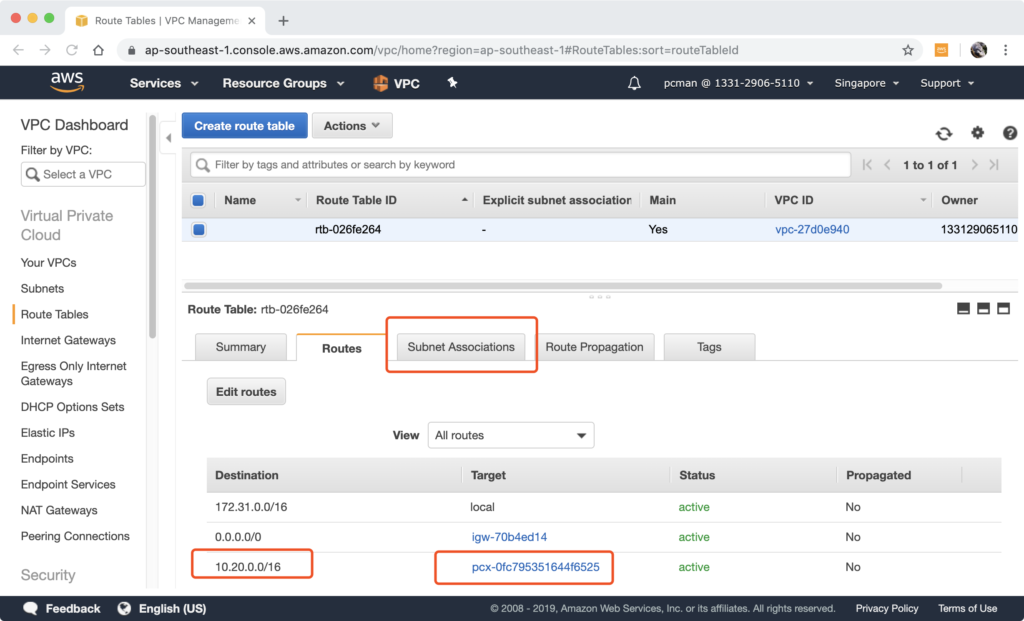Open the orange browser extension icon
The image size is (1024, 621).
point(941,50)
